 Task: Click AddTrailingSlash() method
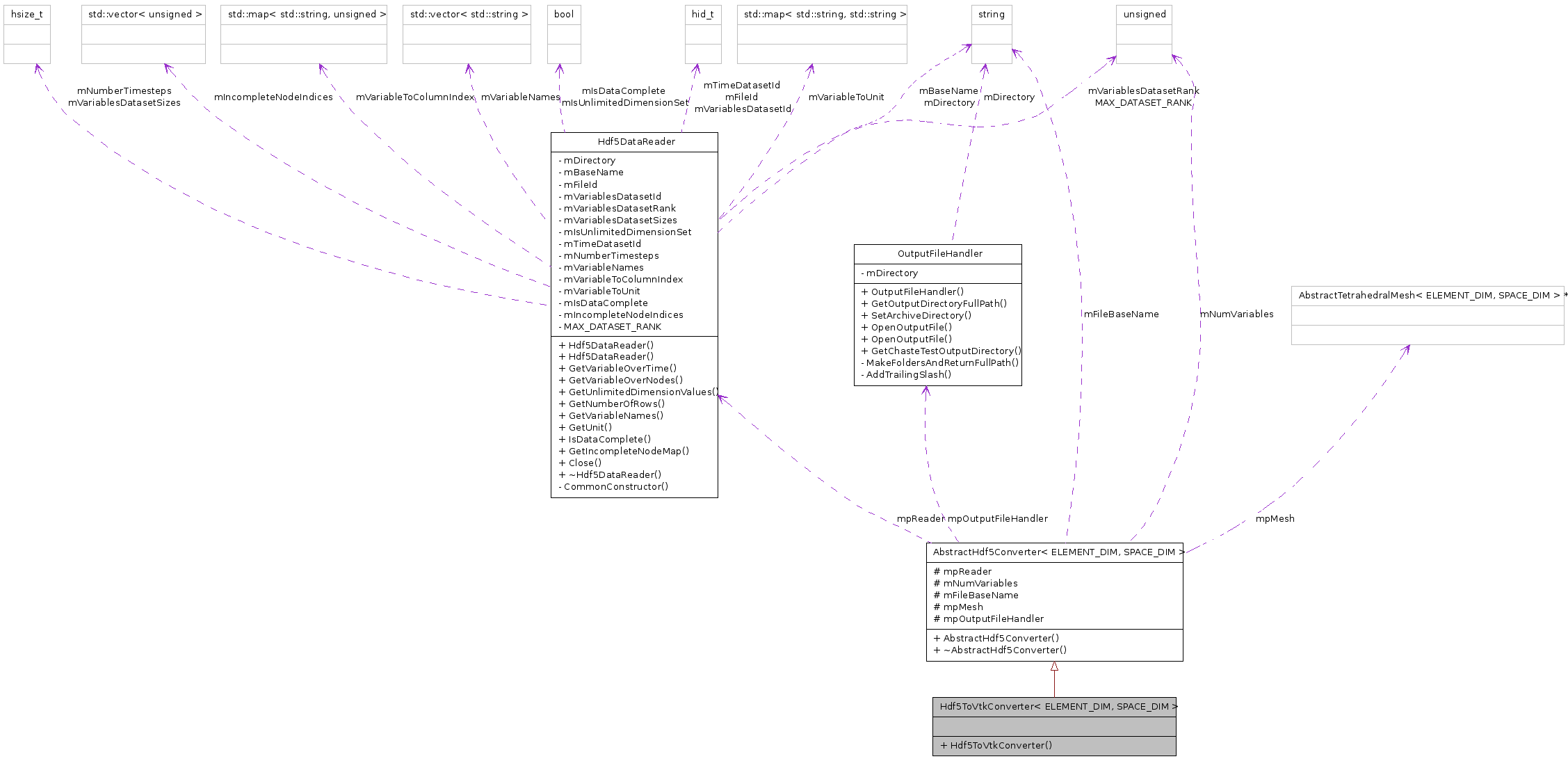906,375
